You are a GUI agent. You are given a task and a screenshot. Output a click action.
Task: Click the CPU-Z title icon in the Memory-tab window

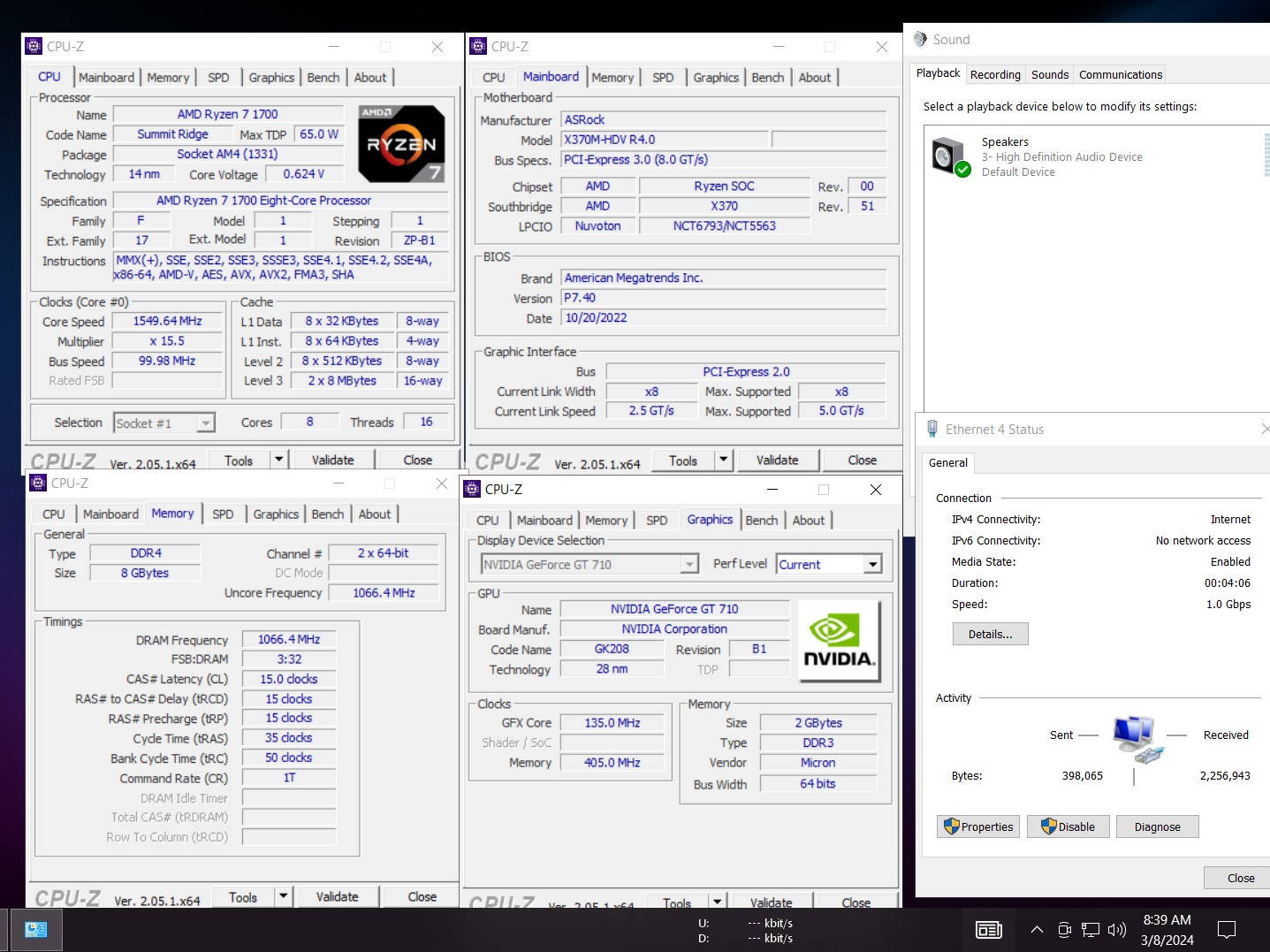click(38, 483)
